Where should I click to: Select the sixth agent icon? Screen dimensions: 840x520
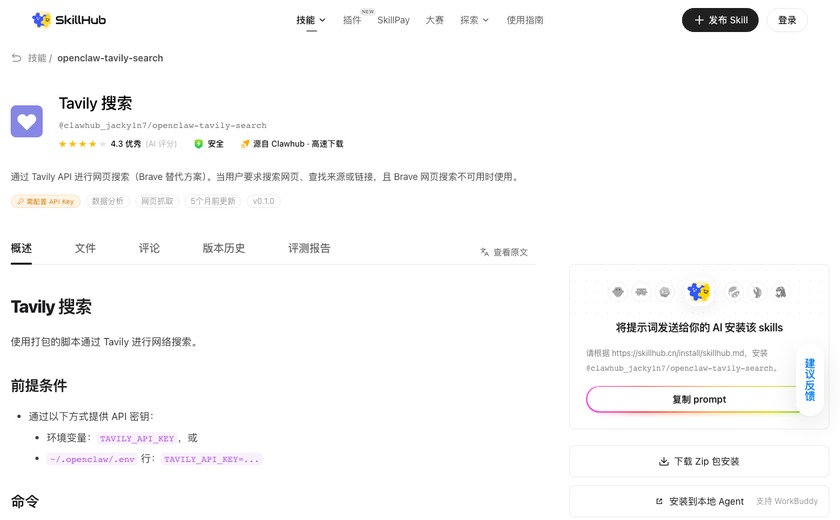click(757, 292)
